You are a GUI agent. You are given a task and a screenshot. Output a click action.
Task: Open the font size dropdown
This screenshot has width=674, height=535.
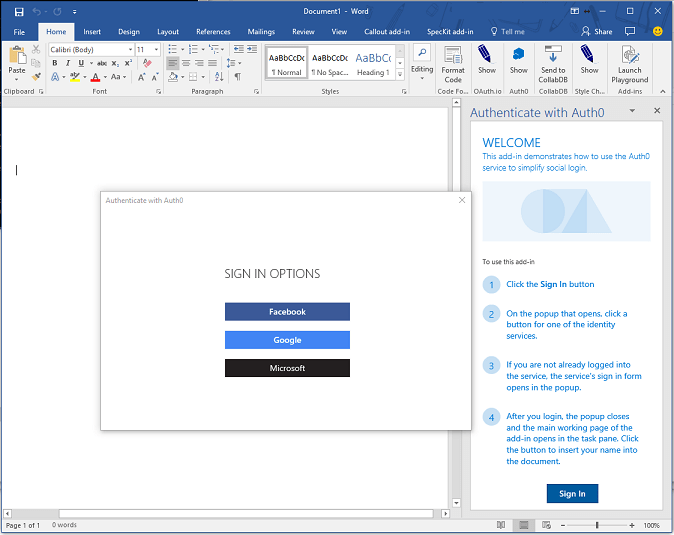[156, 49]
